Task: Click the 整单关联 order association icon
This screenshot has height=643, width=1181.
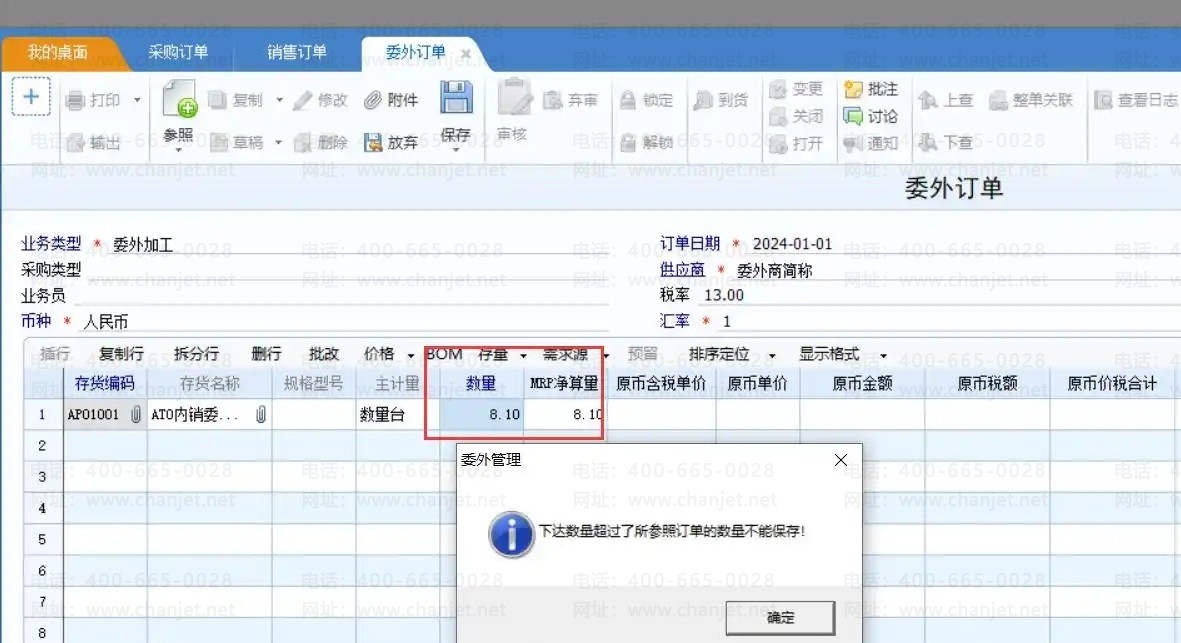Action: coord(998,100)
